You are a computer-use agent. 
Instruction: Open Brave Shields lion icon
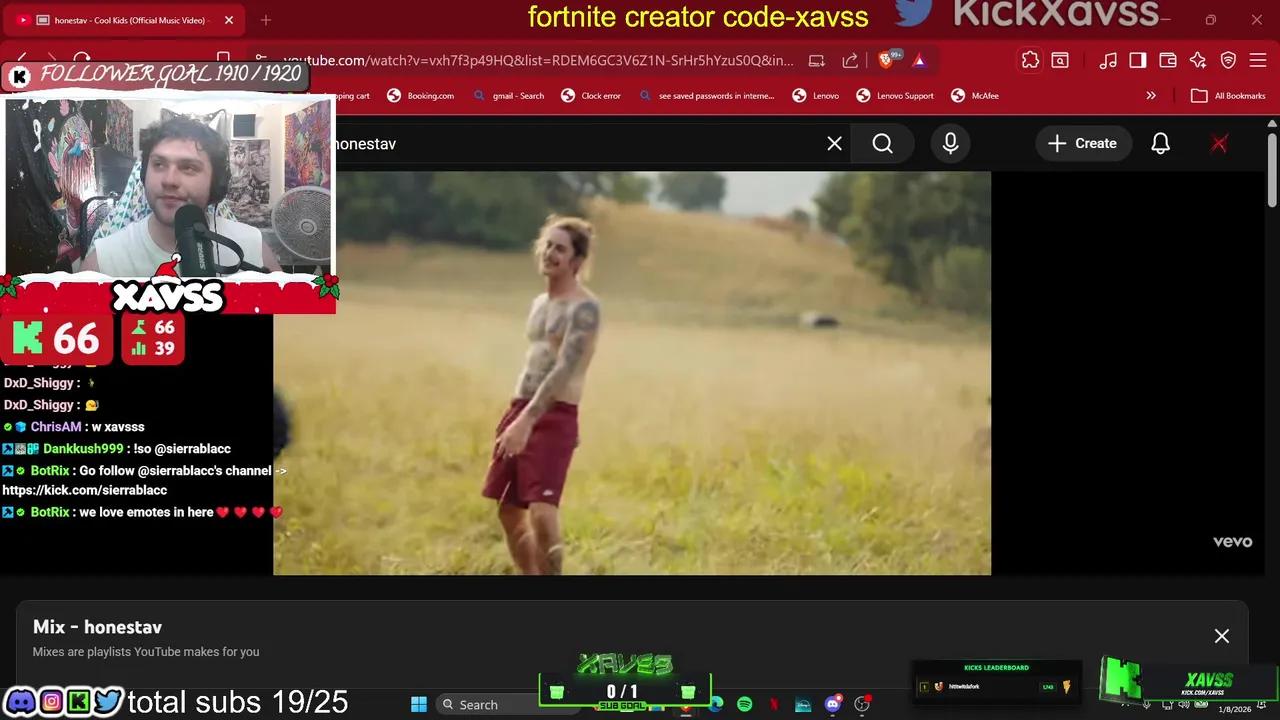click(x=886, y=60)
